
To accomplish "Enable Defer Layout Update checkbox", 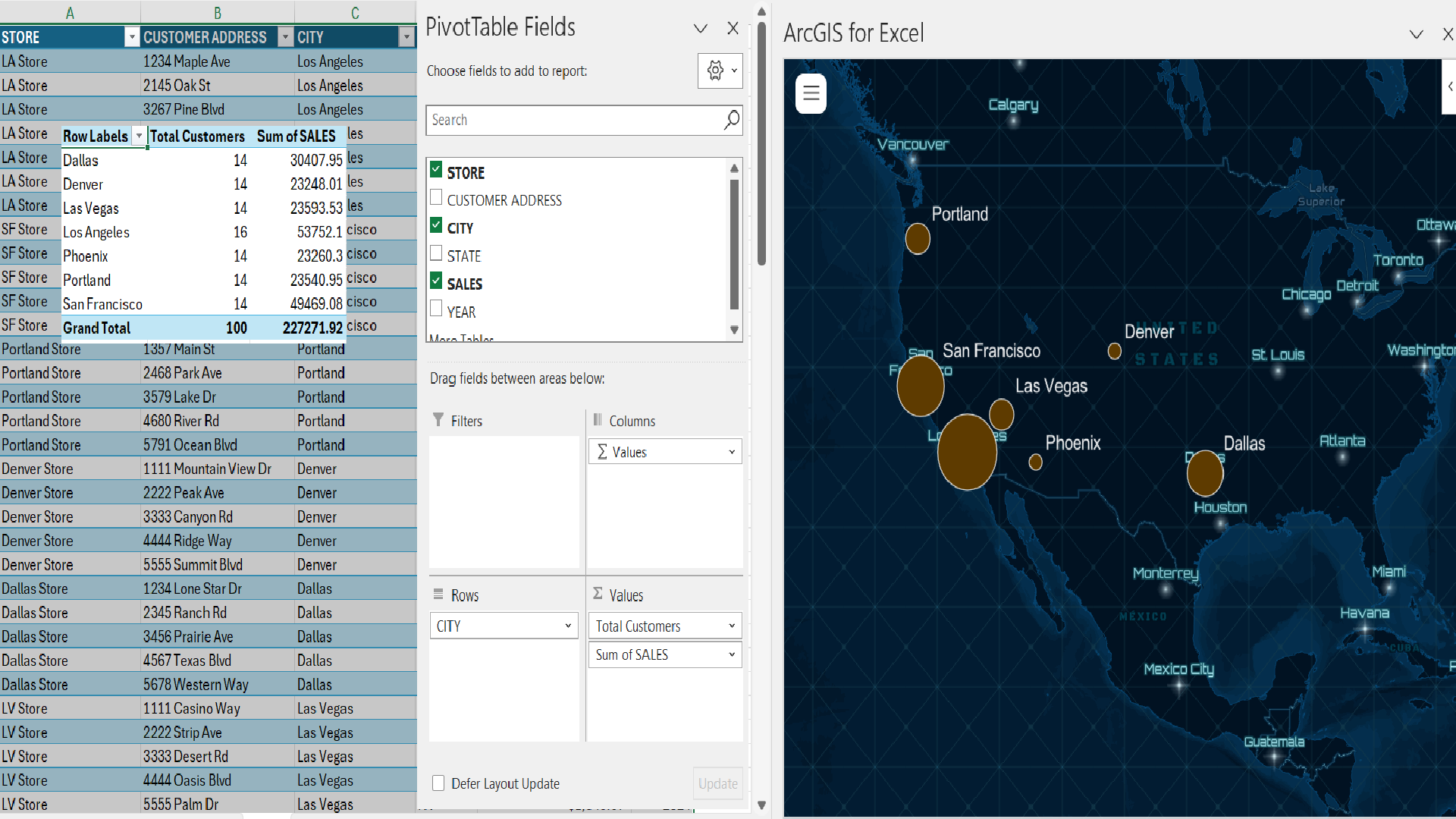I will point(438,783).
